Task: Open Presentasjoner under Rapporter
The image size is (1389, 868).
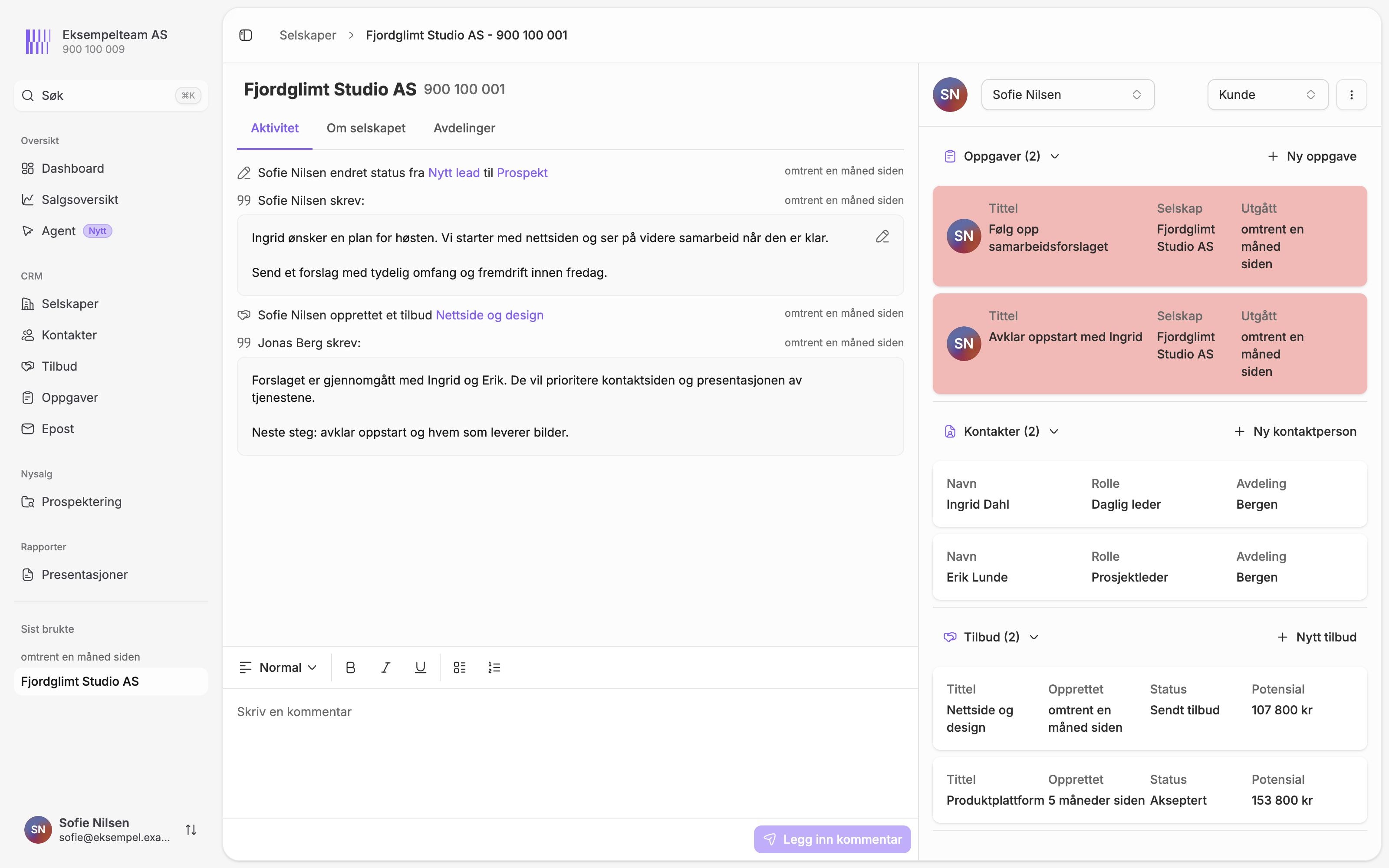Action: click(112, 575)
